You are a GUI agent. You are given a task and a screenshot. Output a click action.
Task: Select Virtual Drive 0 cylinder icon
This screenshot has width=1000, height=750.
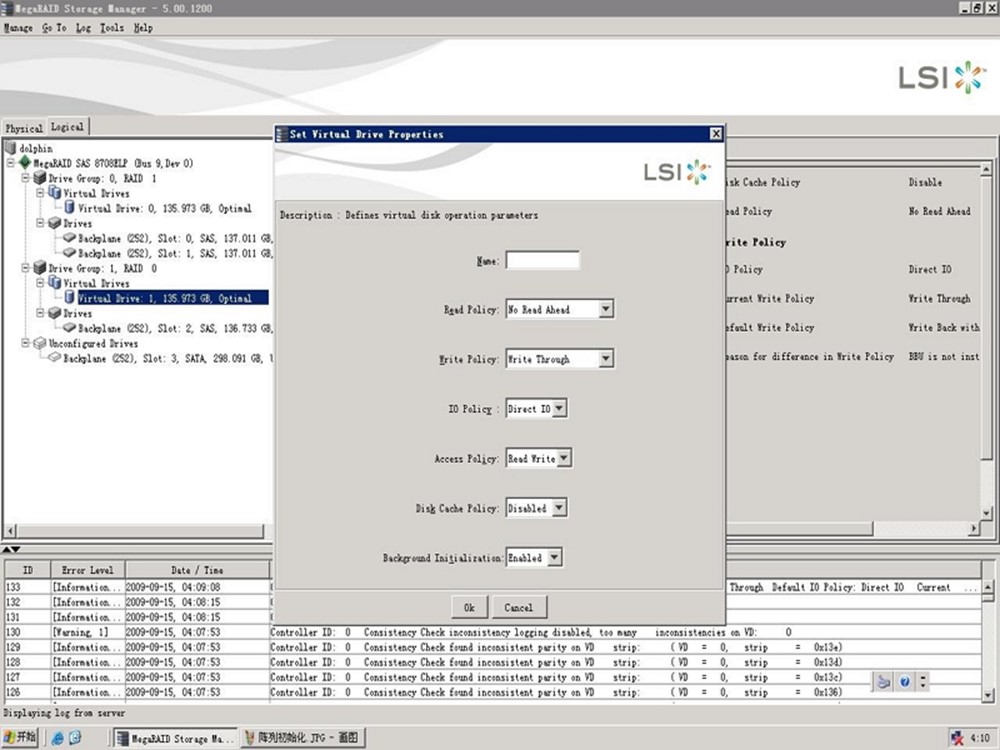coord(69,208)
